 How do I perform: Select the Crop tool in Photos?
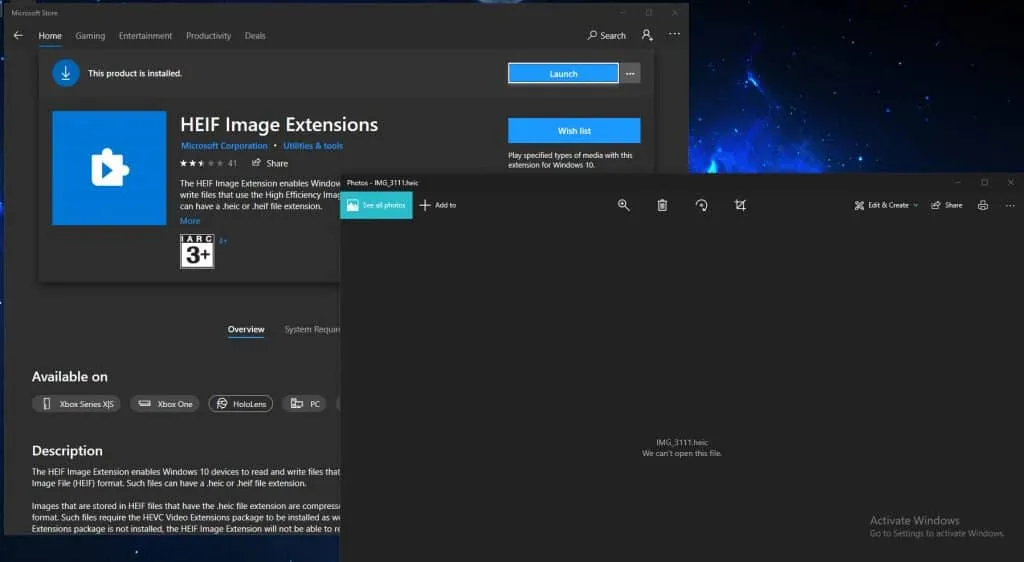point(740,205)
